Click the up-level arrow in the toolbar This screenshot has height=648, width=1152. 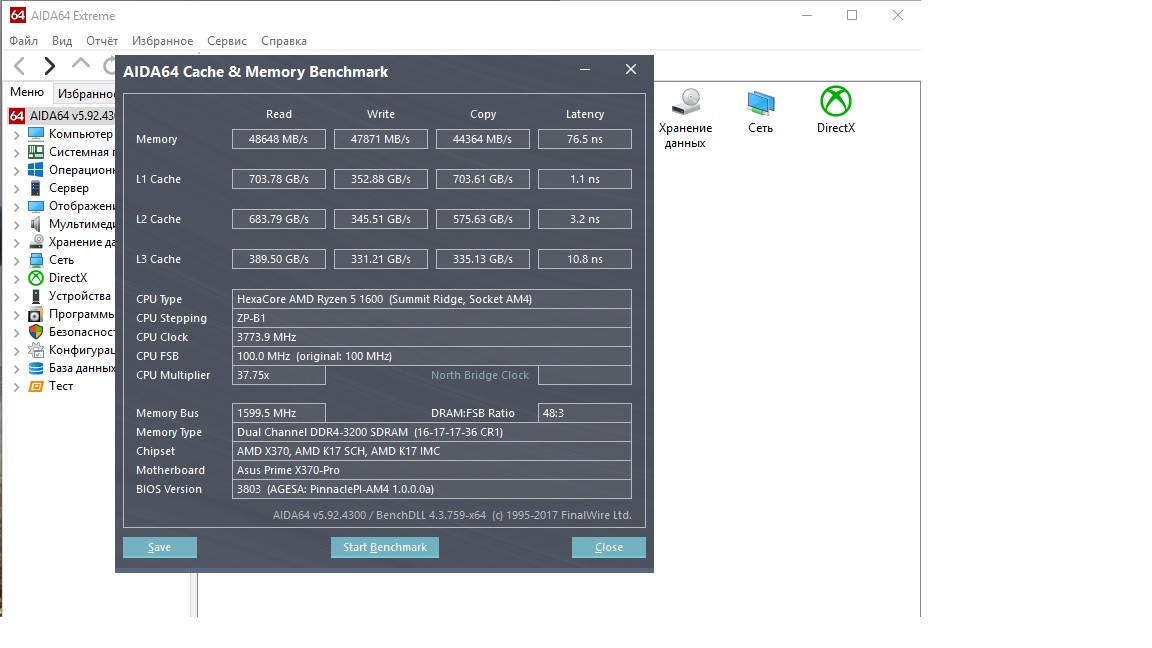[x=81, y=64]
